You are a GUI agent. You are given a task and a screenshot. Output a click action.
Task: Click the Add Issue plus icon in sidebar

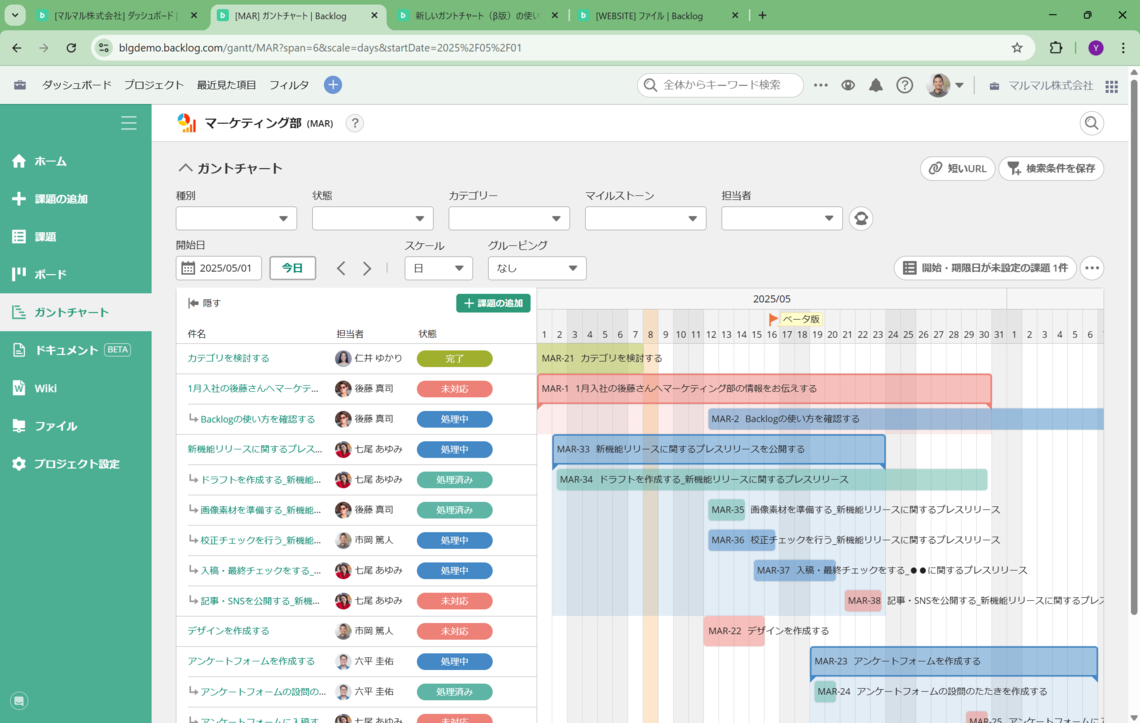pos(19,199)
